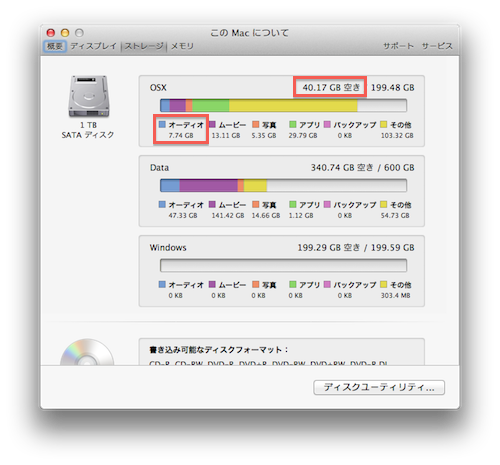The image size is (500, 465).
Task: Click the 141.42 GB movie value
Action: [228, 215]
